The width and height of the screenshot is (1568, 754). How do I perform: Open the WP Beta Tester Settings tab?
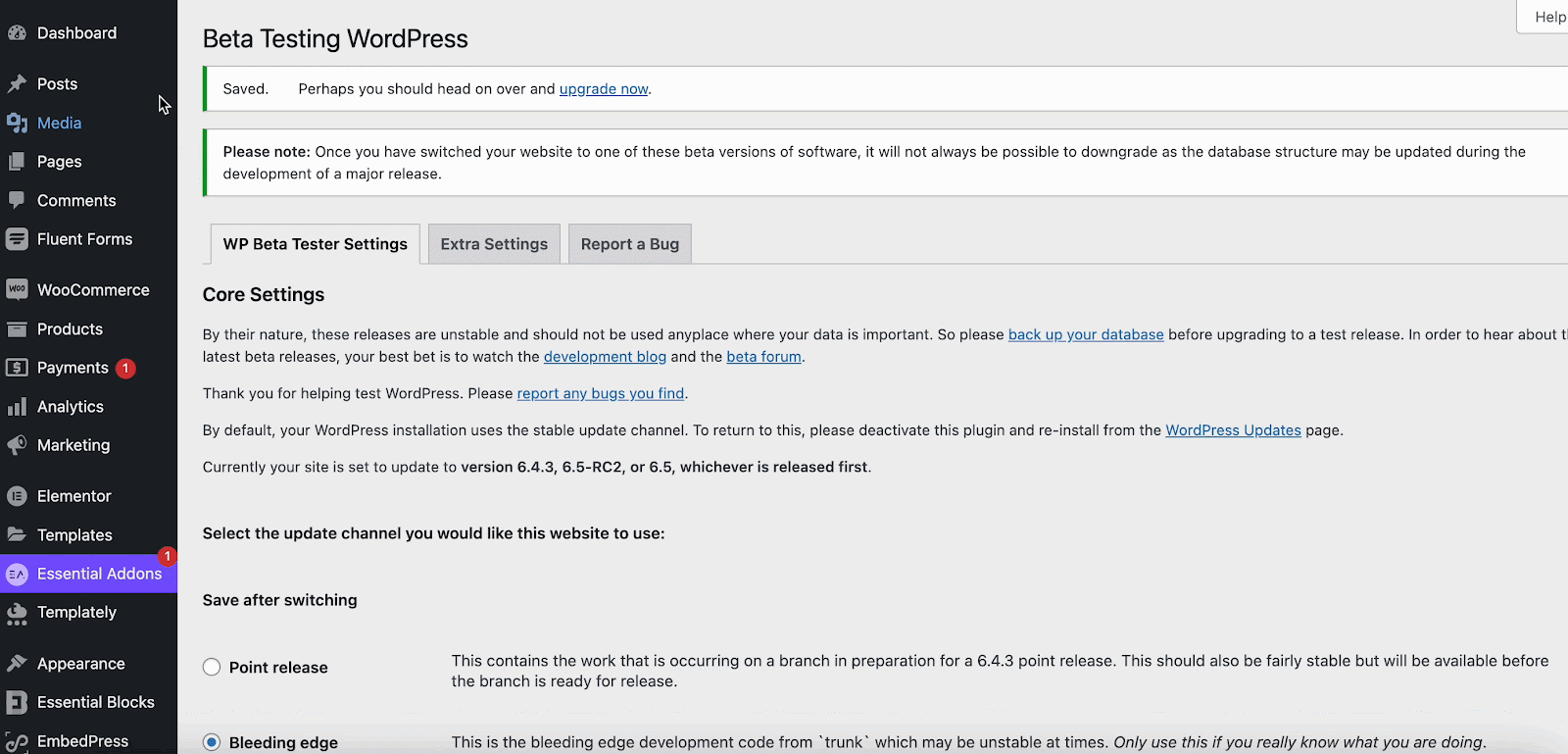(316, 244)
